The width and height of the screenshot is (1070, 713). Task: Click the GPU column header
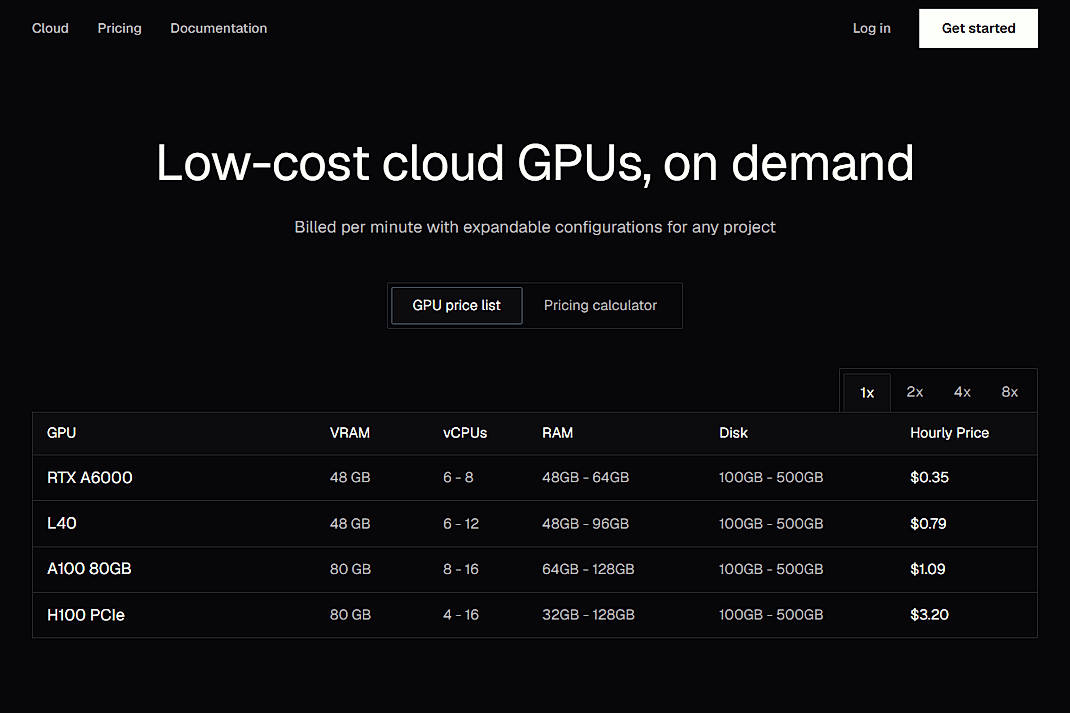click(x=61, y=433)
